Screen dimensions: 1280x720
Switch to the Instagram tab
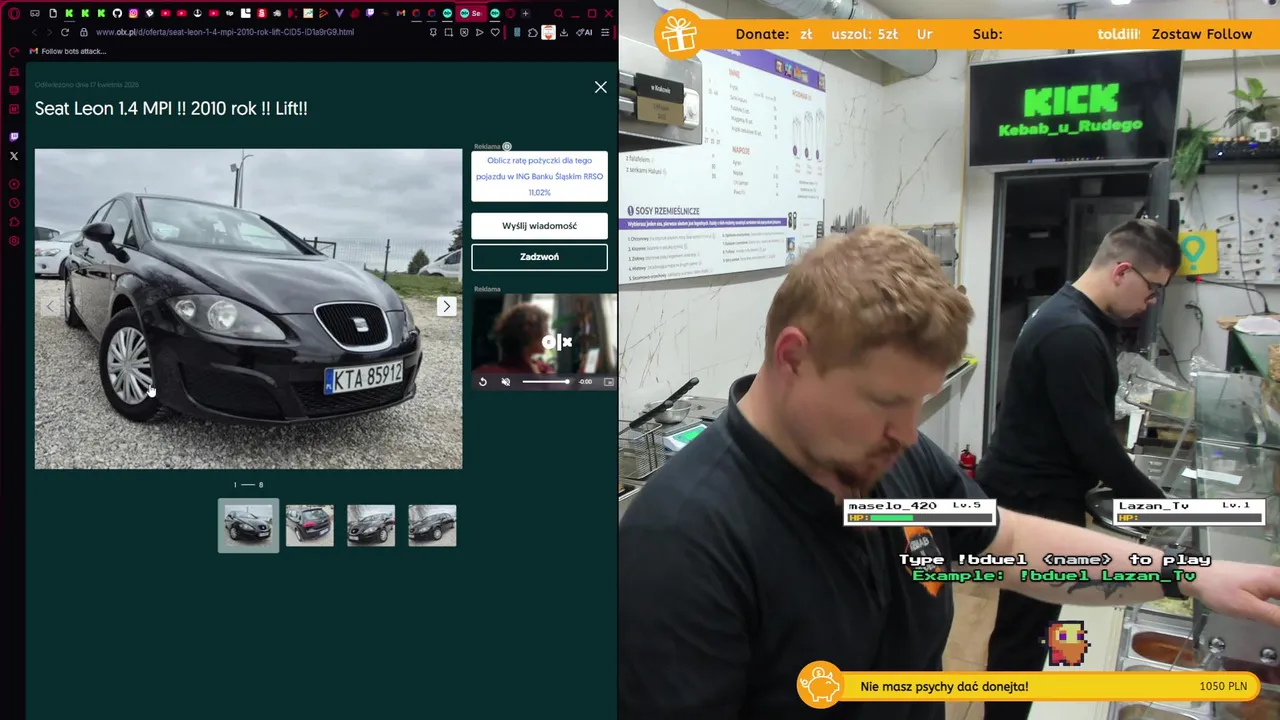pos(133,13)
